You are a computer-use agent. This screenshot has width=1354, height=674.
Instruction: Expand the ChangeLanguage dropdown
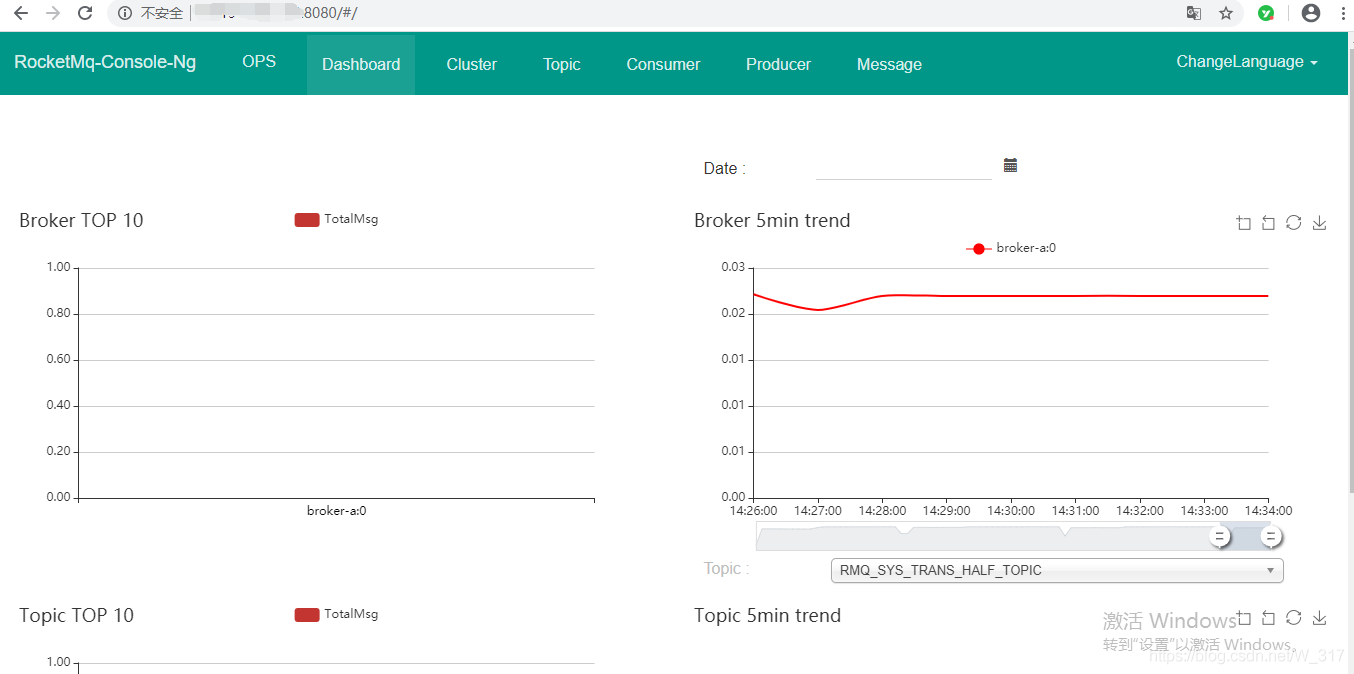(1246, 62)
